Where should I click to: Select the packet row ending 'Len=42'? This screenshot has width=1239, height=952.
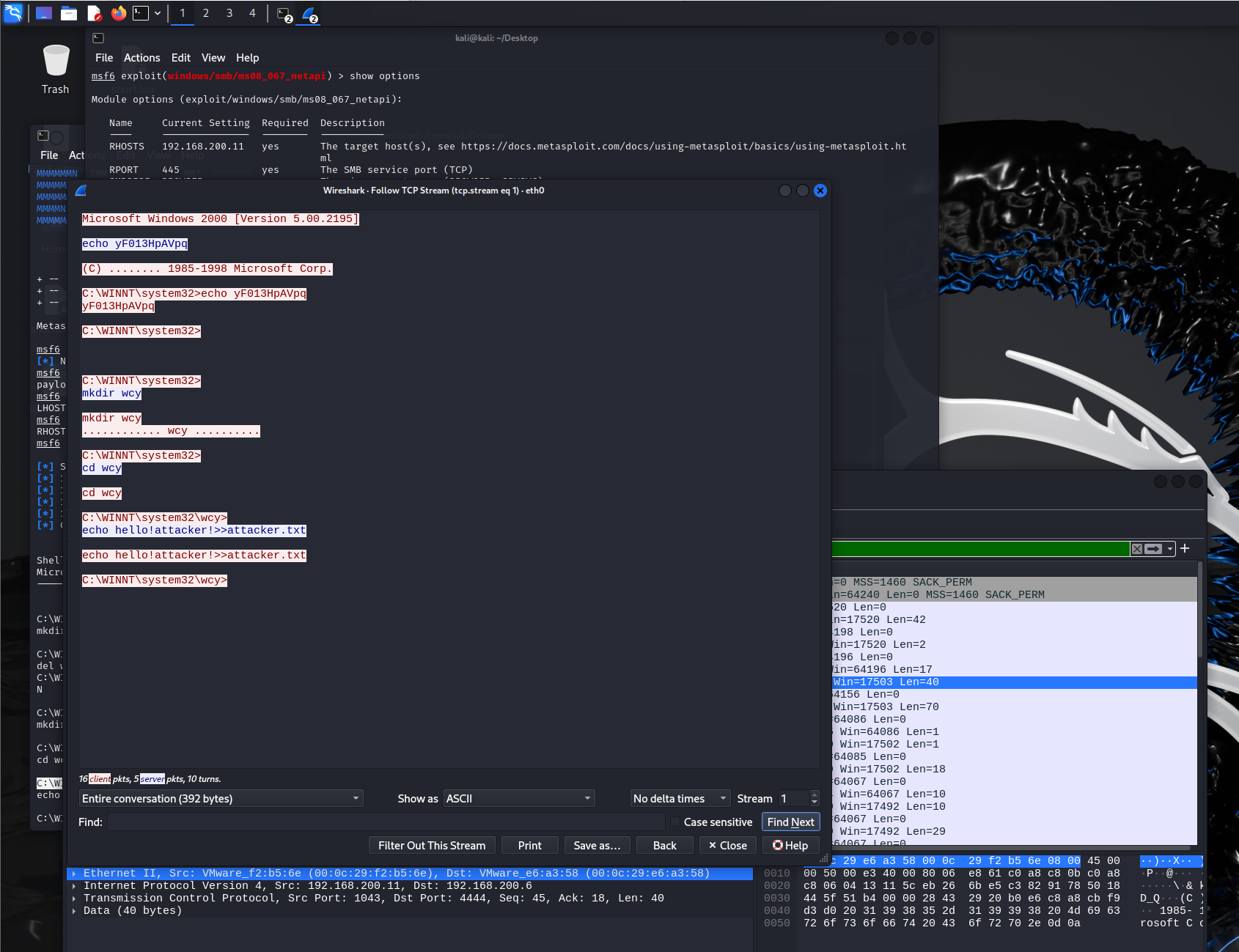point(1015,620)
